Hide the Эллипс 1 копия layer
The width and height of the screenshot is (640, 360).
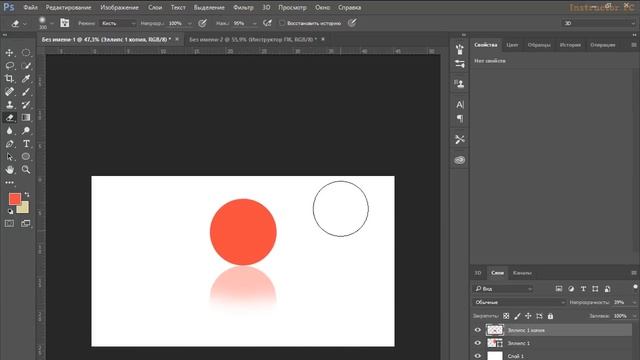[x=478, y=330]
